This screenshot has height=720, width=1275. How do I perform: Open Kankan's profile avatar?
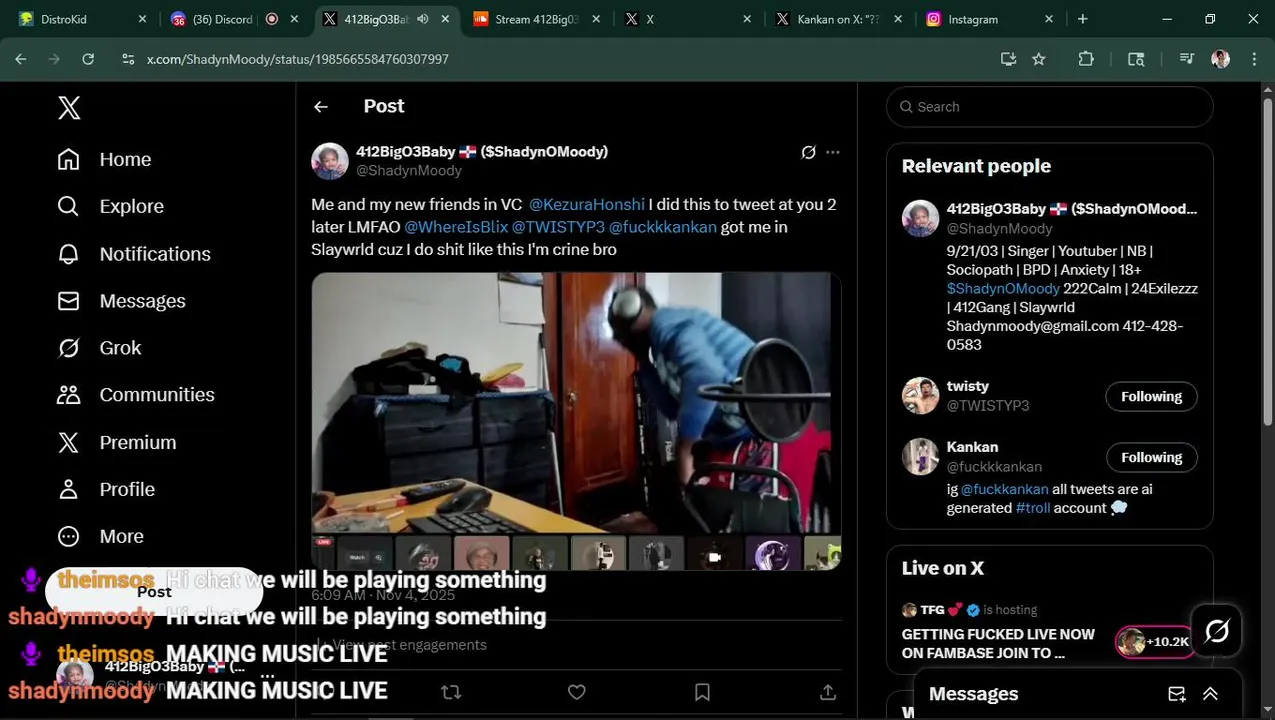(920, 457)
